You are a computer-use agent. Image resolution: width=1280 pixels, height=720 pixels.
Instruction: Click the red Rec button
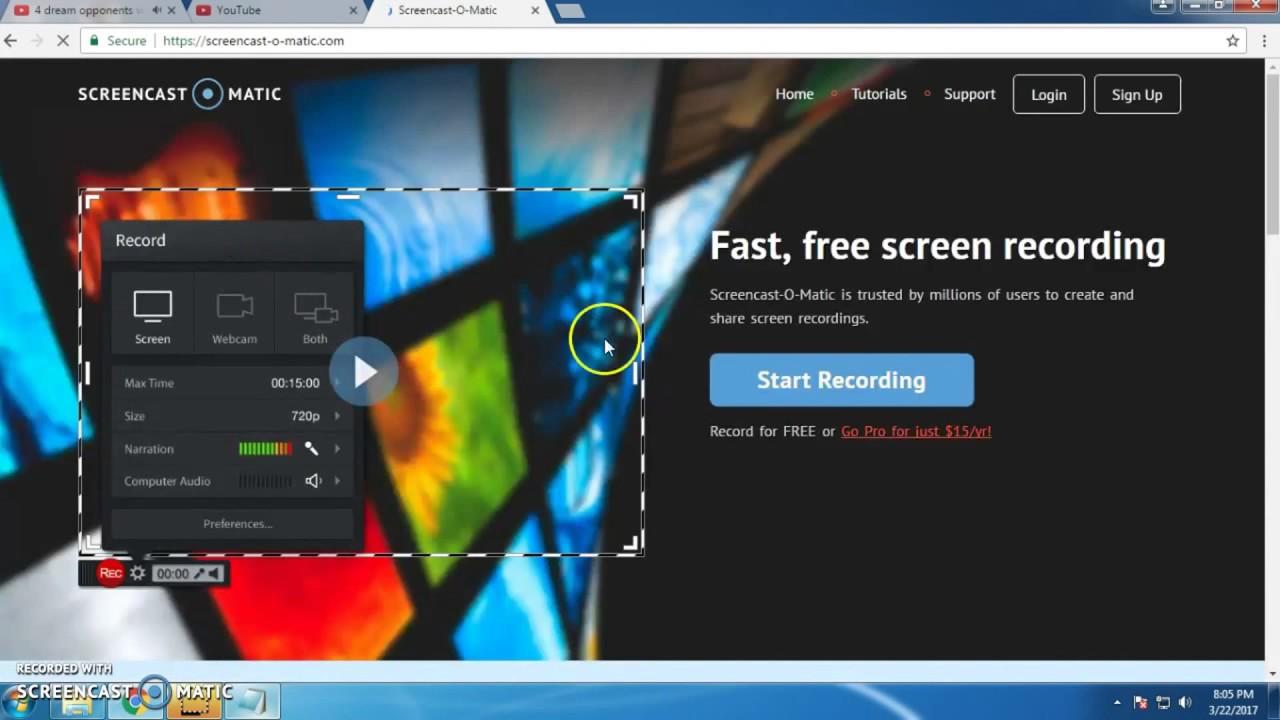point(110,573)
